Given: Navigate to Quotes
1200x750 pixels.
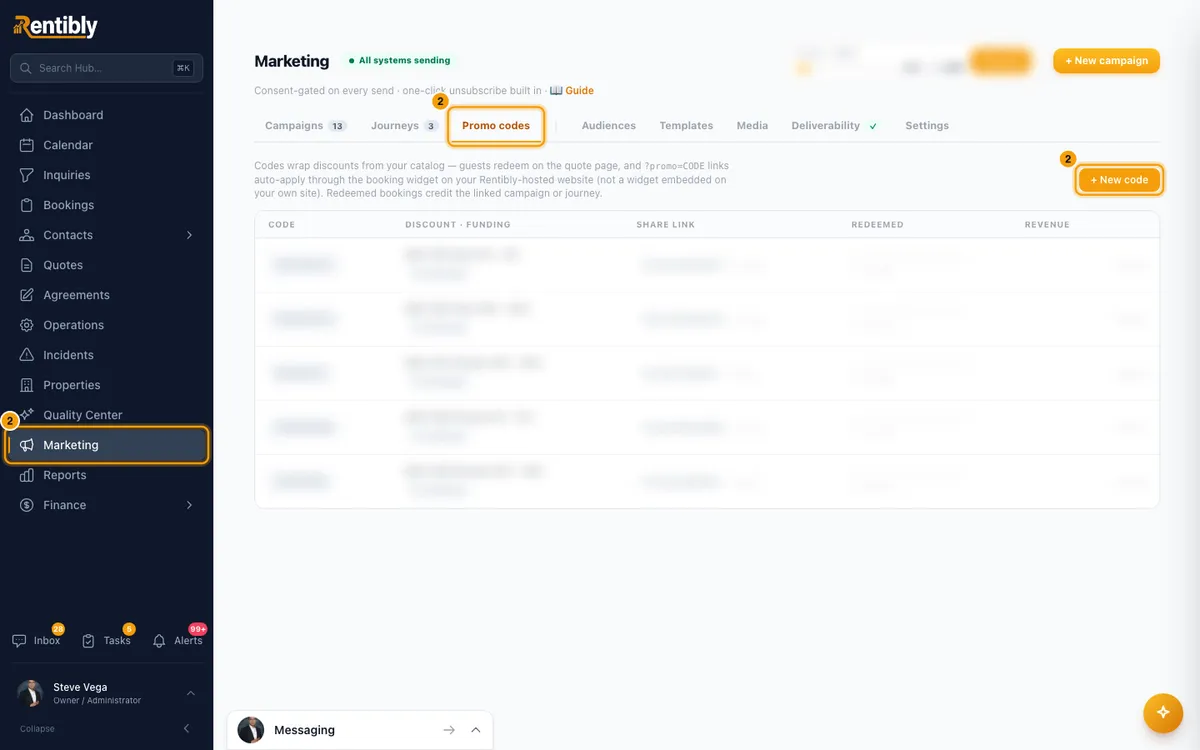Looking at the screenshot, I should point(106,265).
